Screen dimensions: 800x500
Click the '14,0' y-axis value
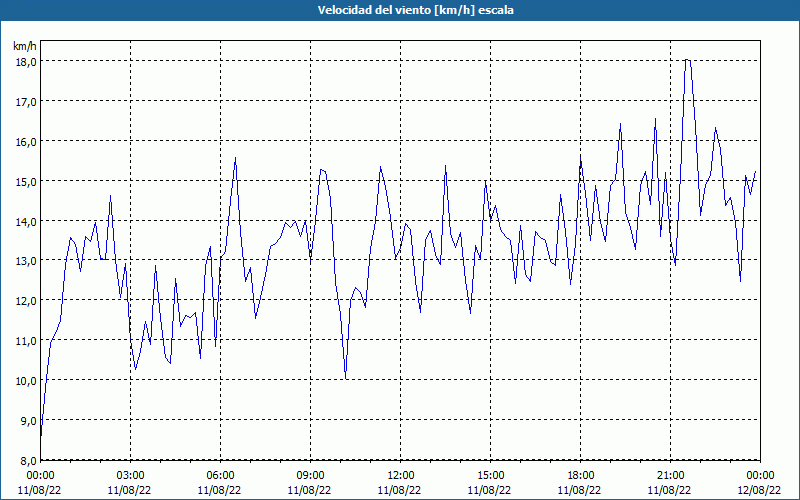[27, 221]
